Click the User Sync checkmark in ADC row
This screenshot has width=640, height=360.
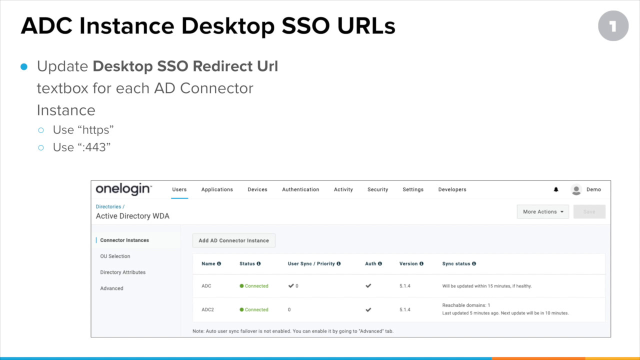point(291,286)
